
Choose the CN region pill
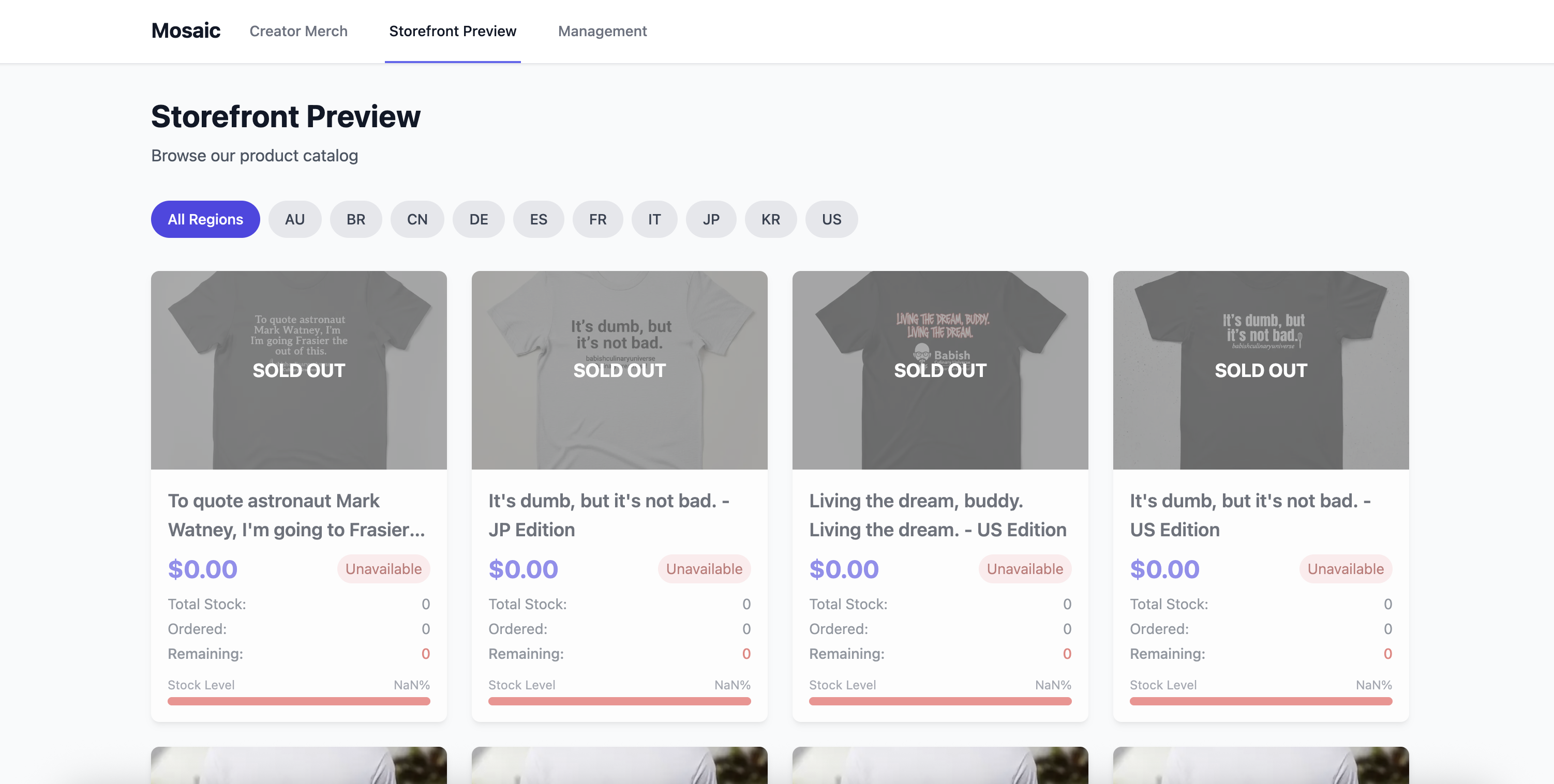coord(417,219)
